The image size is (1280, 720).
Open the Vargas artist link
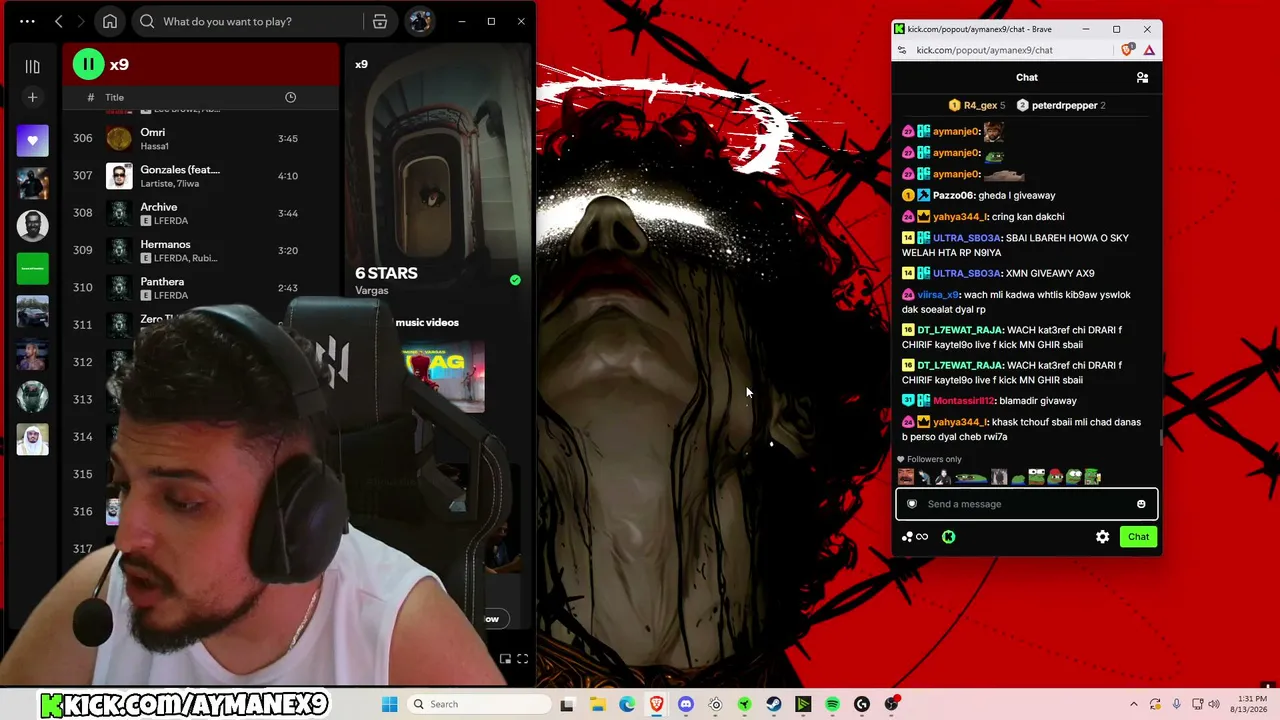[x=372, y=291]
